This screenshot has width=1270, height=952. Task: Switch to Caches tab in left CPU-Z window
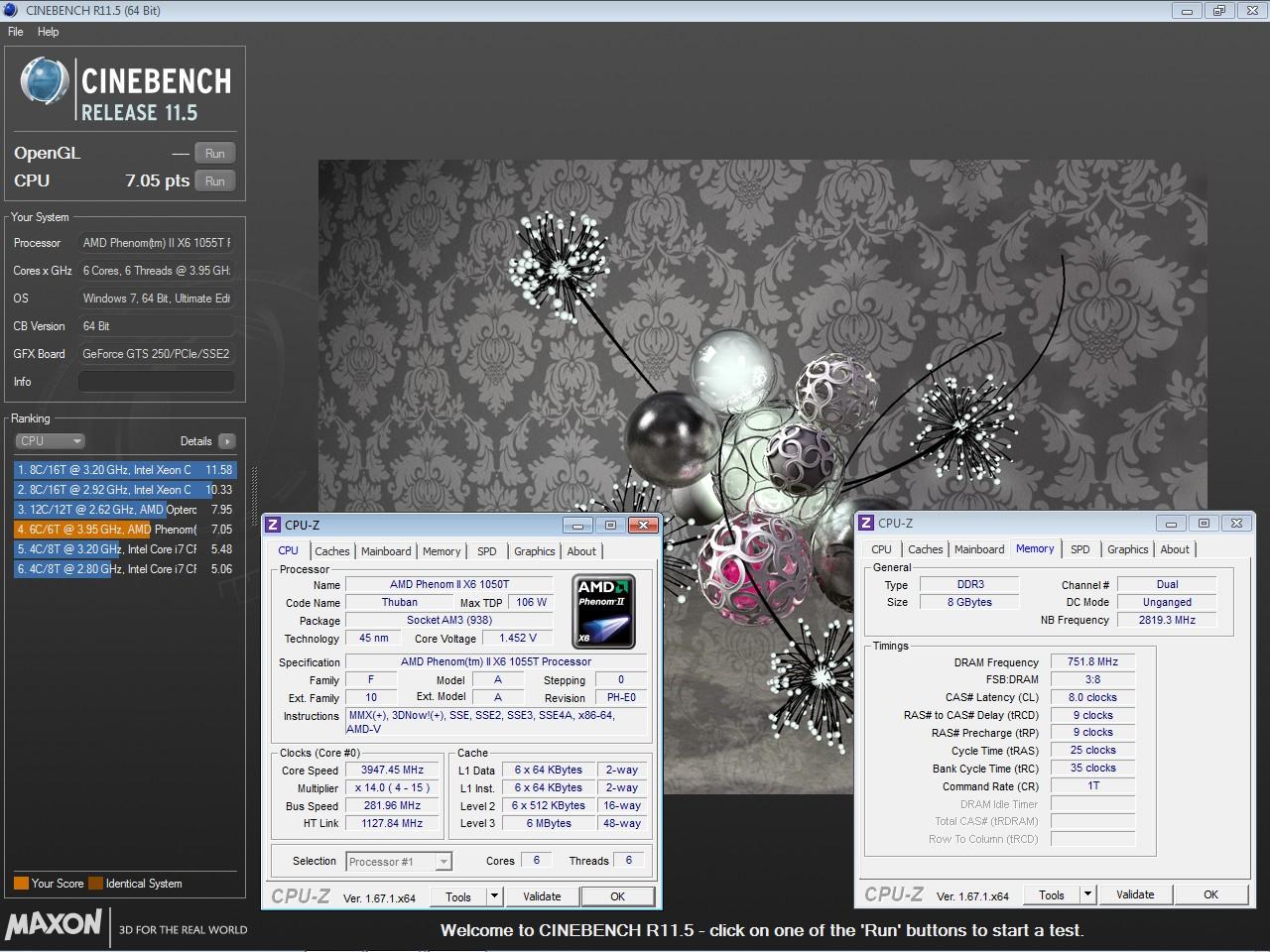(332, 551)
